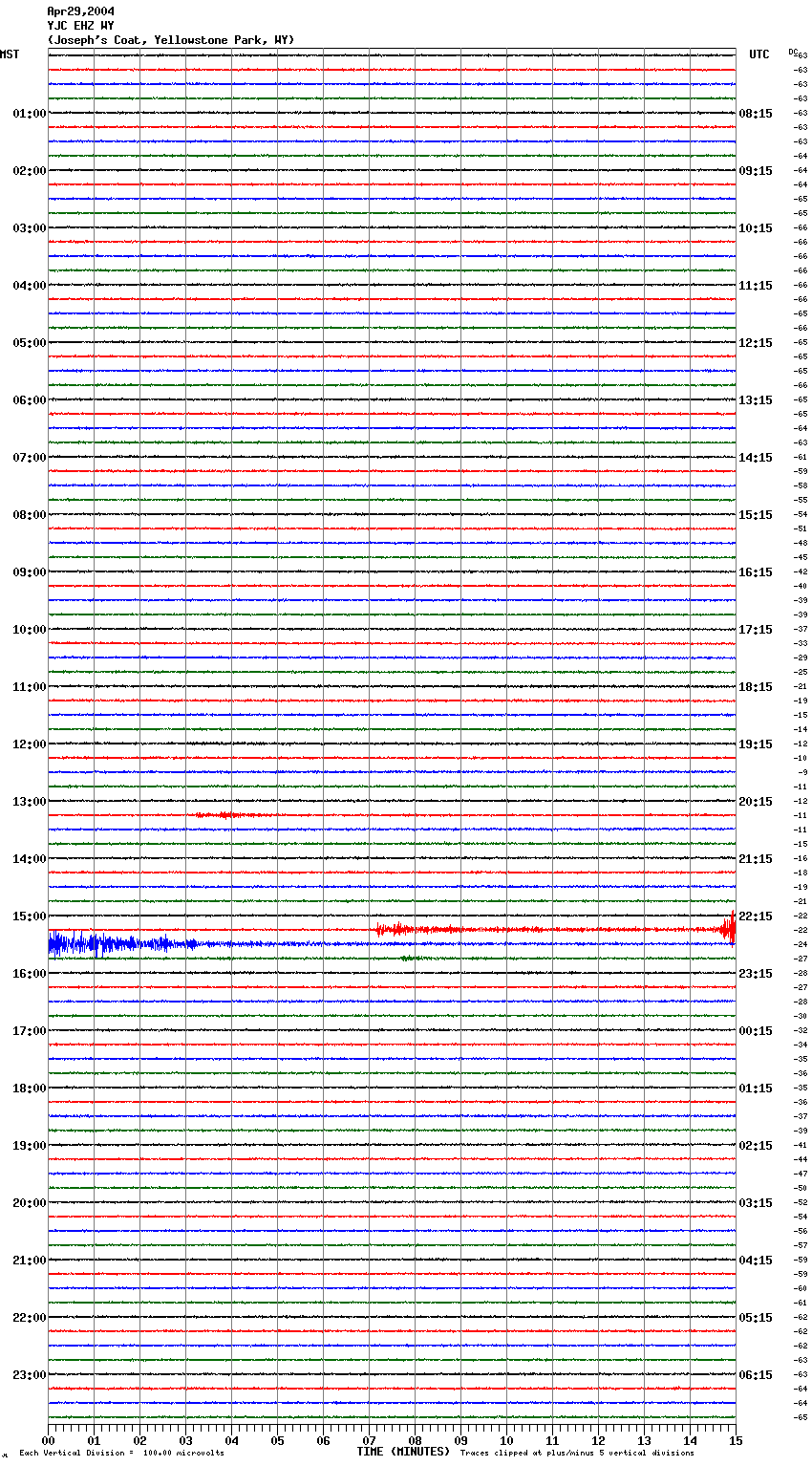
Task: Click the MST column header
Action: click(10, 54)
